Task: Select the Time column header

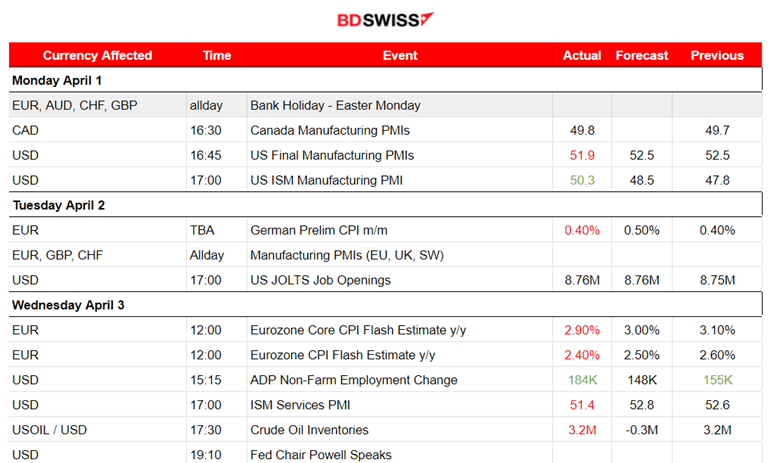Action: pyautogui.click(x=216, y=56)
